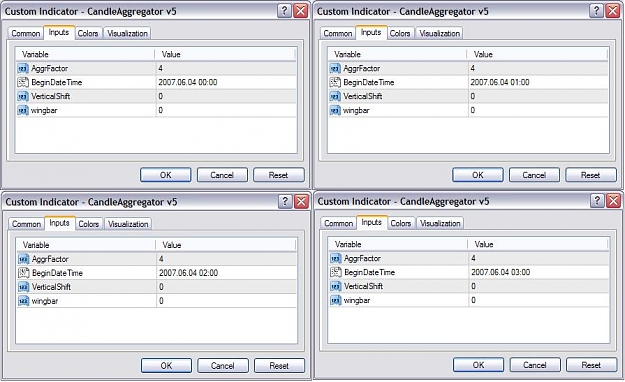Click VerticalShift icon in 00:00 dialog
The image size is (625, 382).
[23, 96]
